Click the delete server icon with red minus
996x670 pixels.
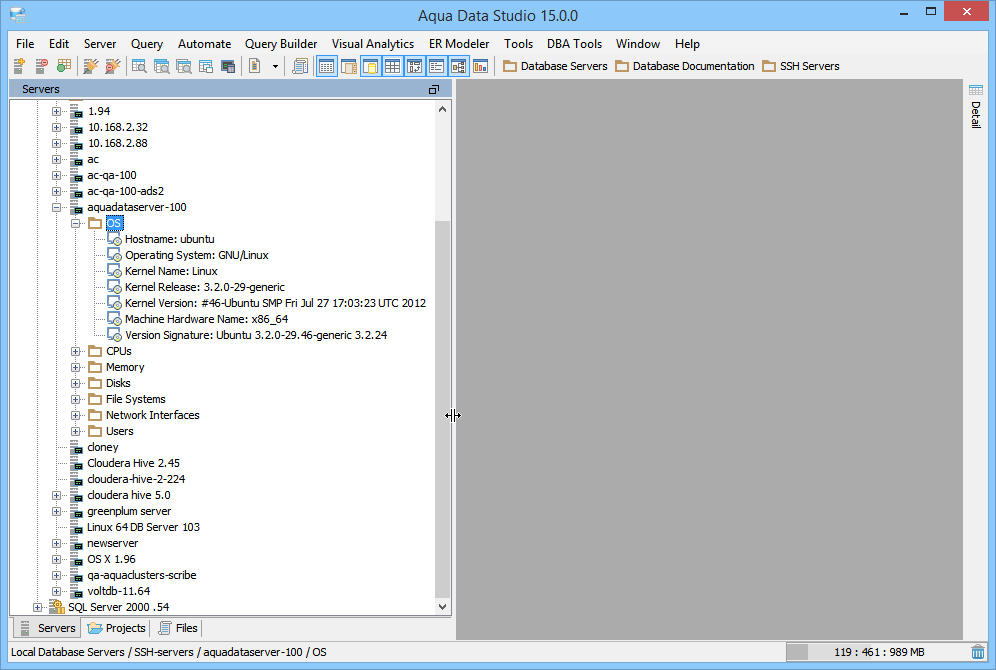click(x=41, y=66)
